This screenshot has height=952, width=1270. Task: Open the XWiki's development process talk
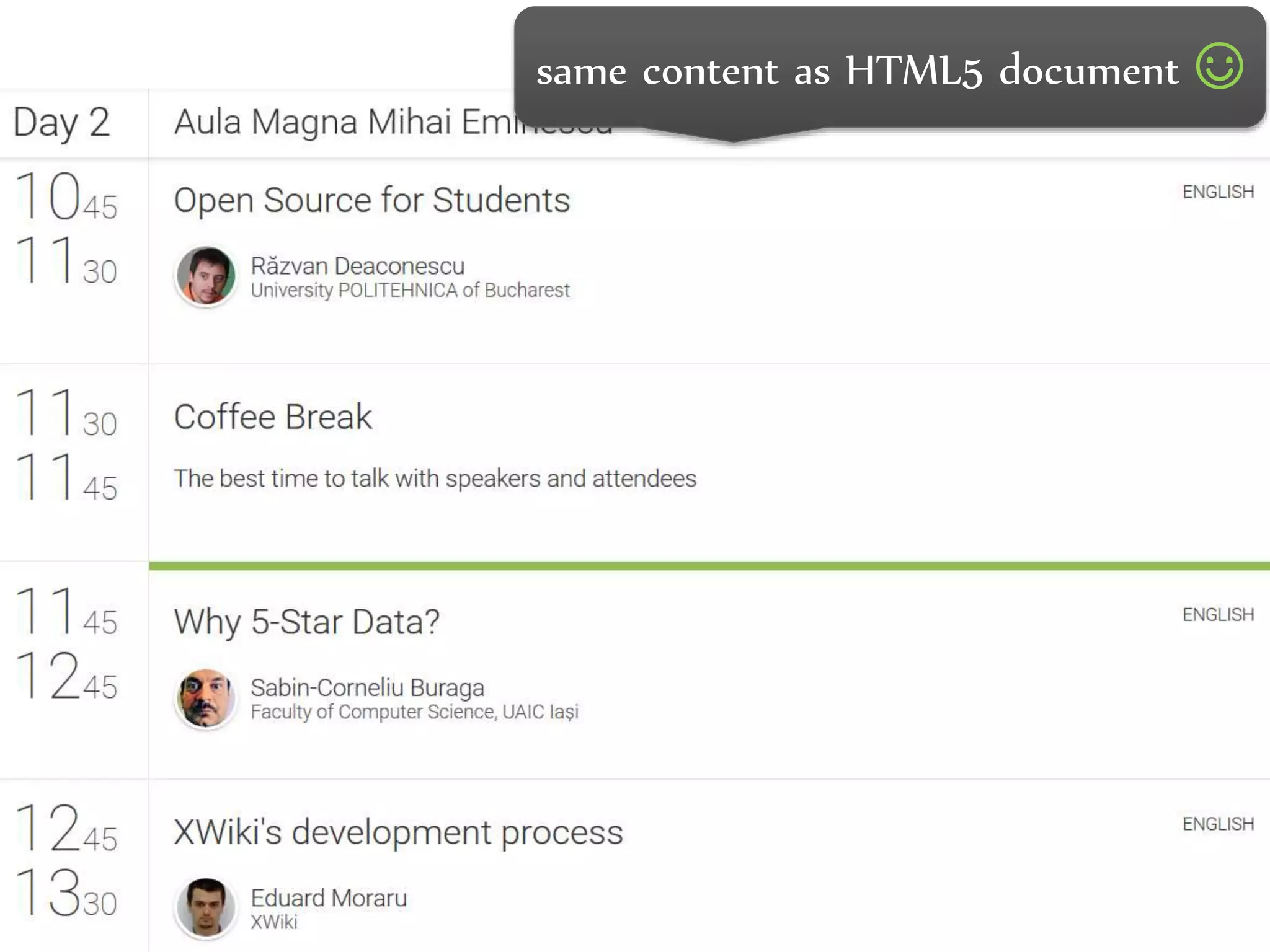click(x=398, y=832)
